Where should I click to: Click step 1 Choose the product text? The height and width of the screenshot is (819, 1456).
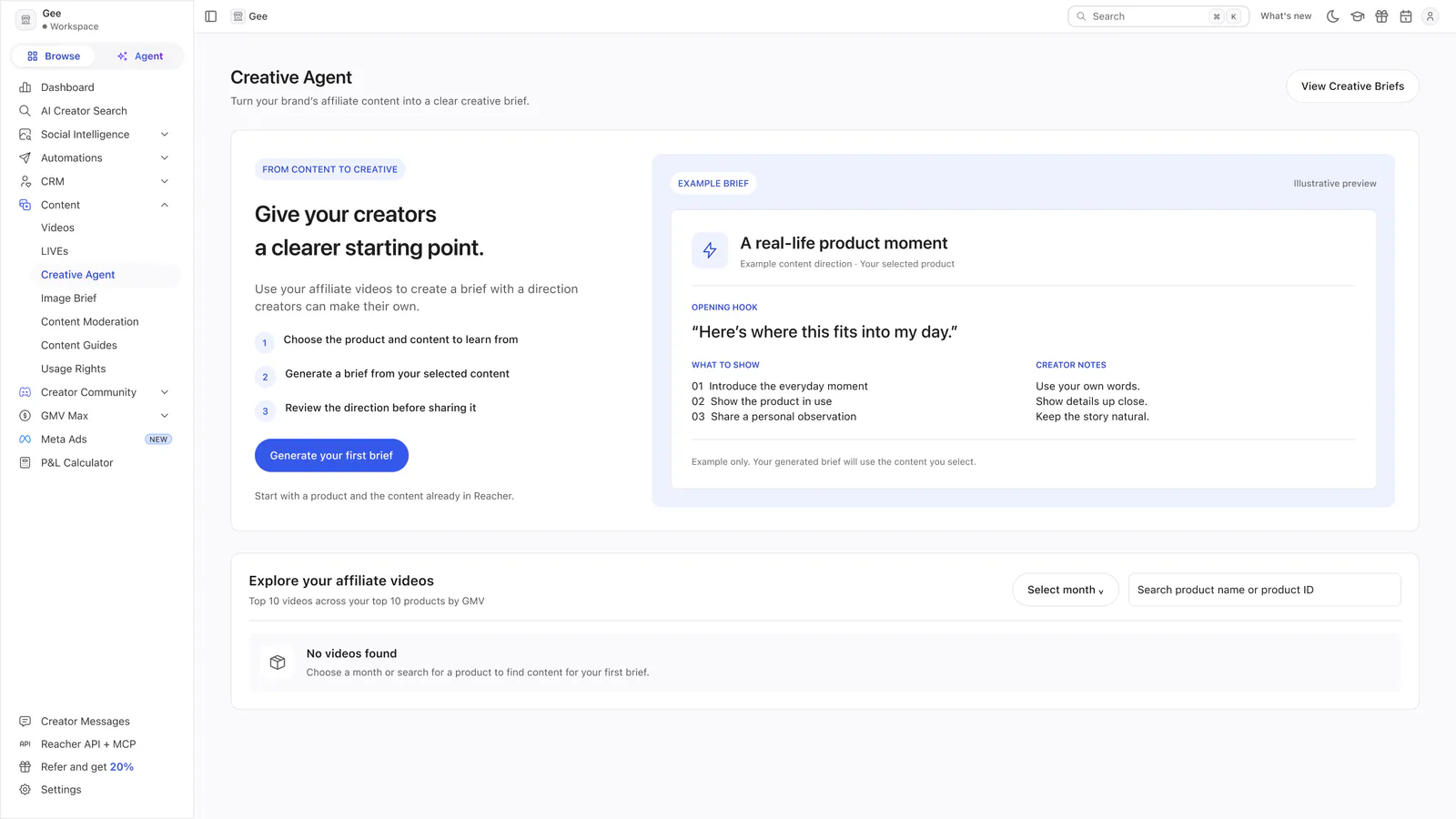click(400, 339)
